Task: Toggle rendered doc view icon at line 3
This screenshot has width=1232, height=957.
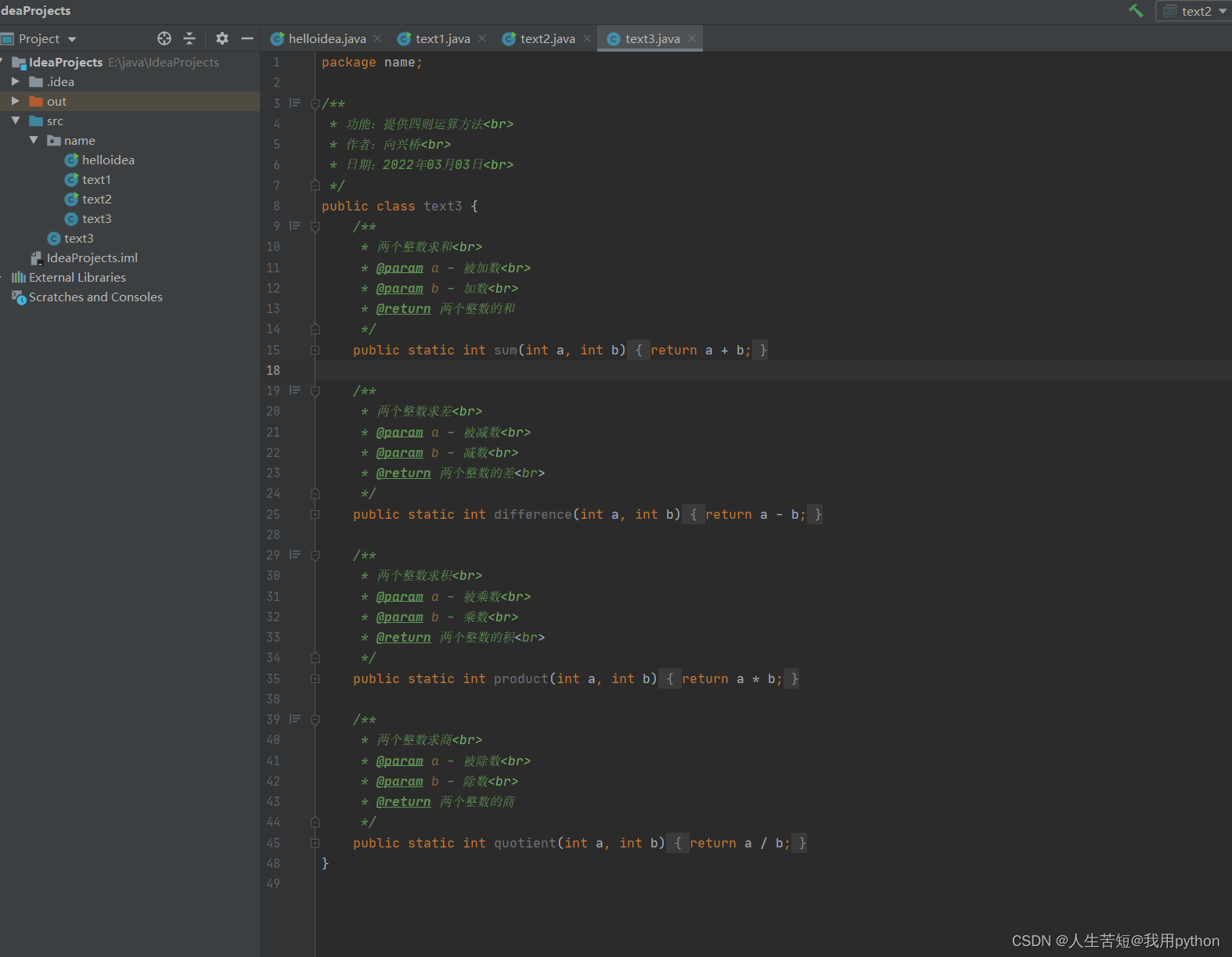Action: click(x=295, y=103)
